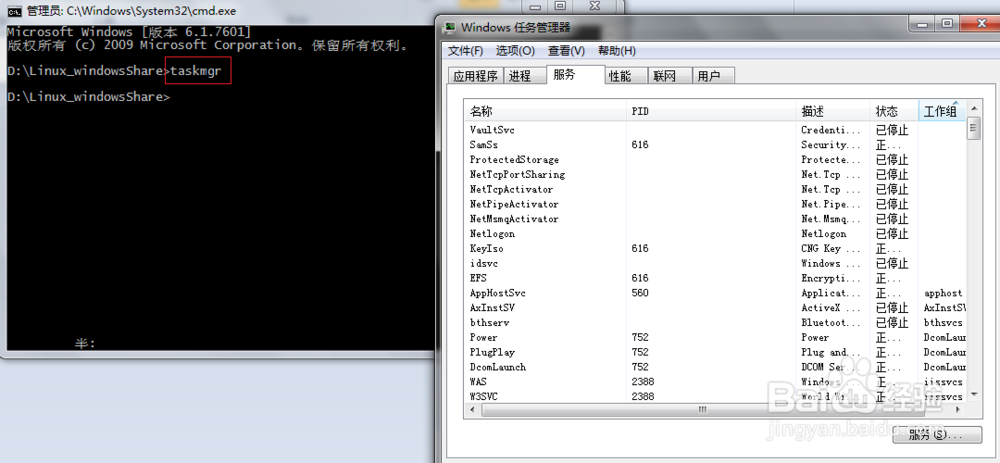Screen dimensions: 1000x463
Task: Open the 帮助(H) menu
Action: click(x=617, y=51)
